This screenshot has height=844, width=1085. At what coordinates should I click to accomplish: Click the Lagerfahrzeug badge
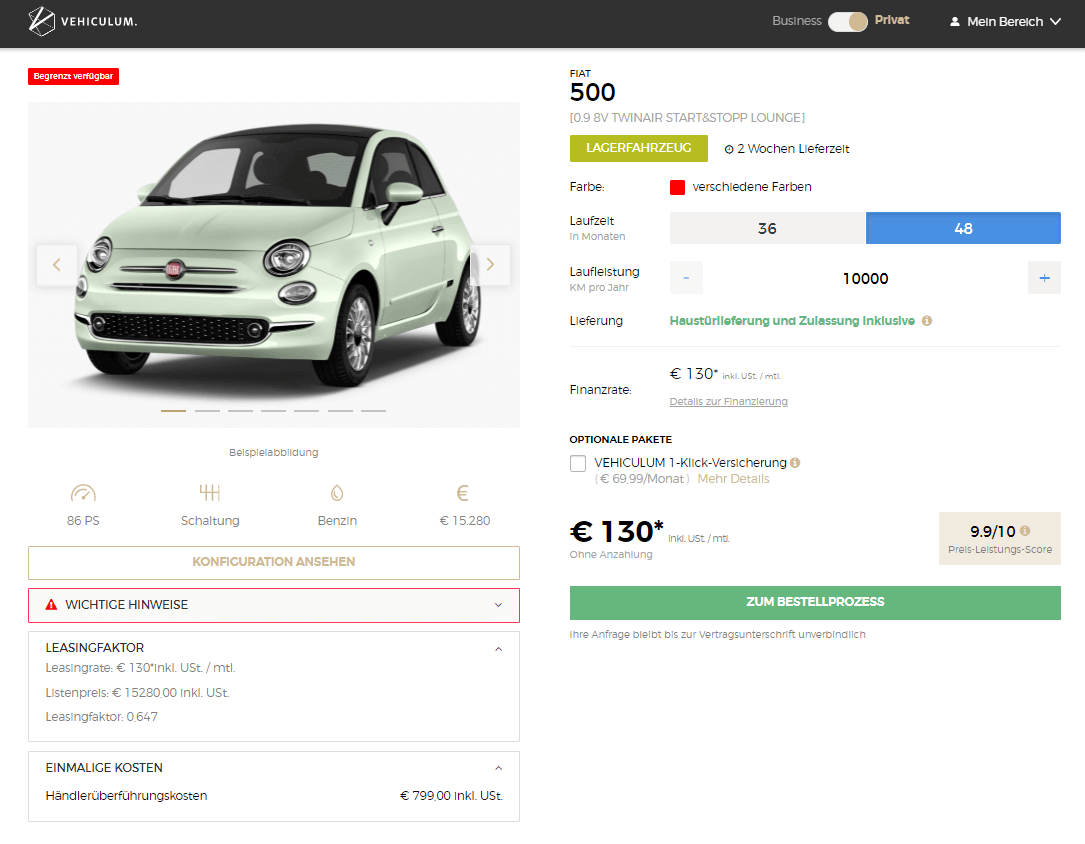tap(639, 148)
